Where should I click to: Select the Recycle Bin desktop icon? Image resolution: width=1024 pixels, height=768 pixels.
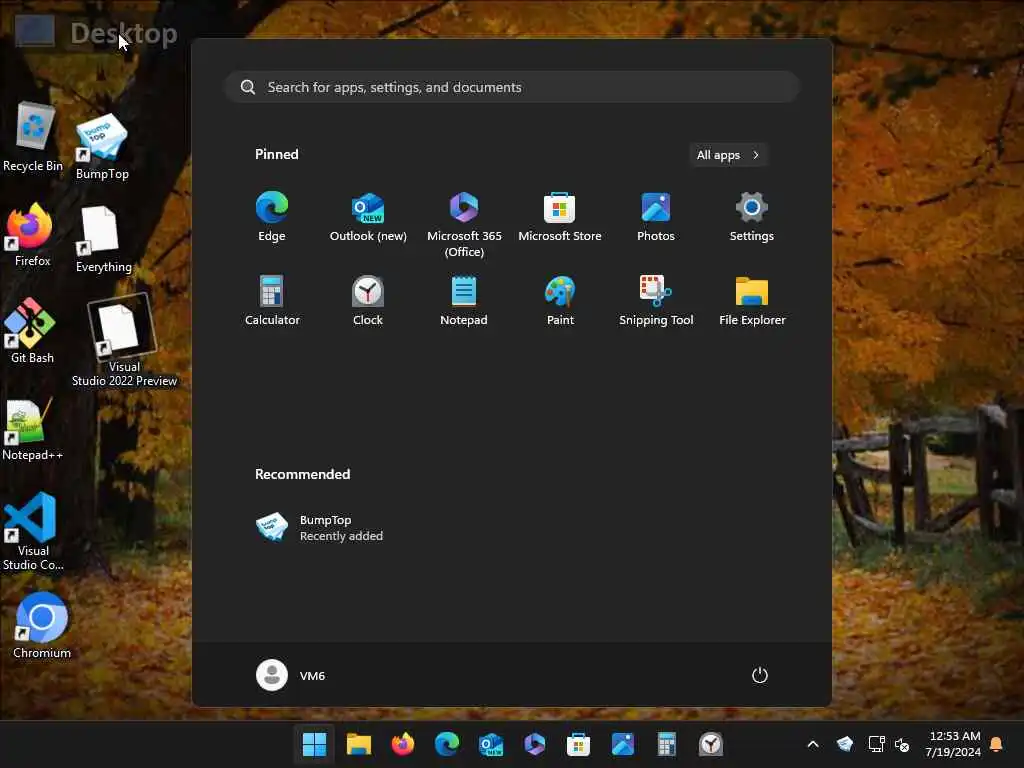coord(33,137)
